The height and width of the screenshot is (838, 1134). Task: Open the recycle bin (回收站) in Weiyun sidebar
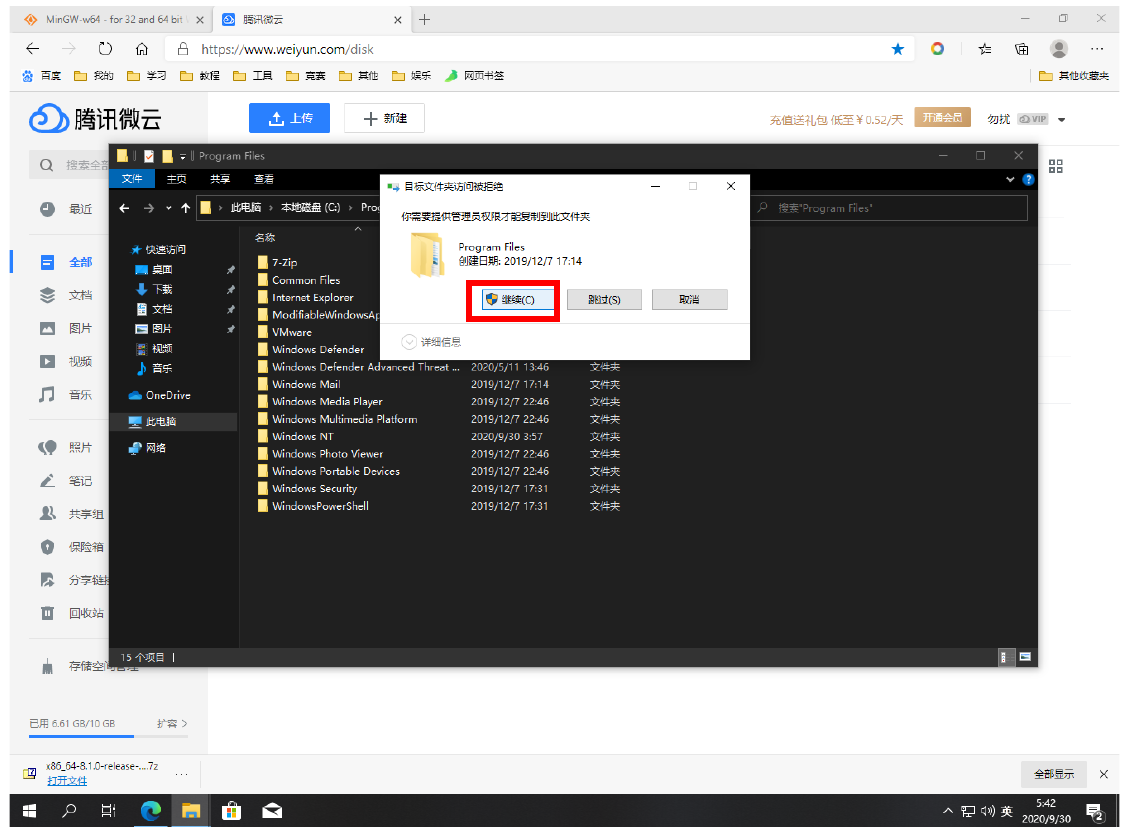(x=85, y=613)
